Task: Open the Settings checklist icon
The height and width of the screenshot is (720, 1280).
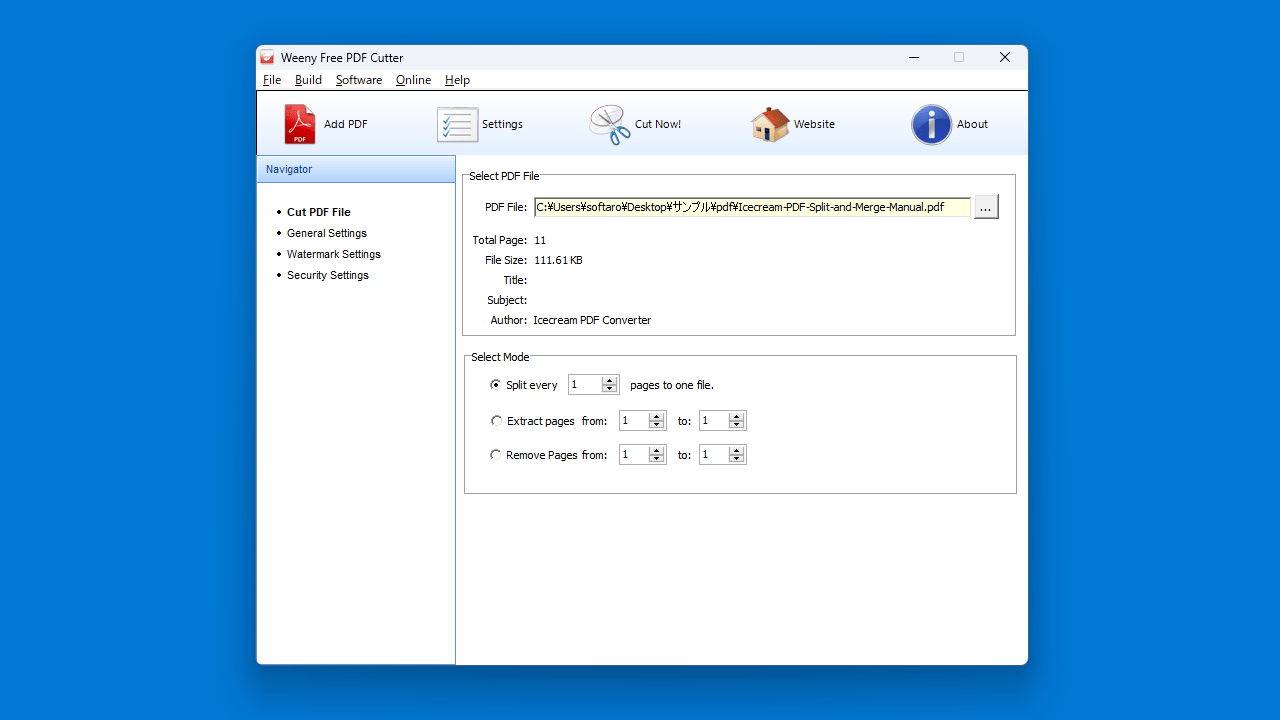Action: coord(457,125)
